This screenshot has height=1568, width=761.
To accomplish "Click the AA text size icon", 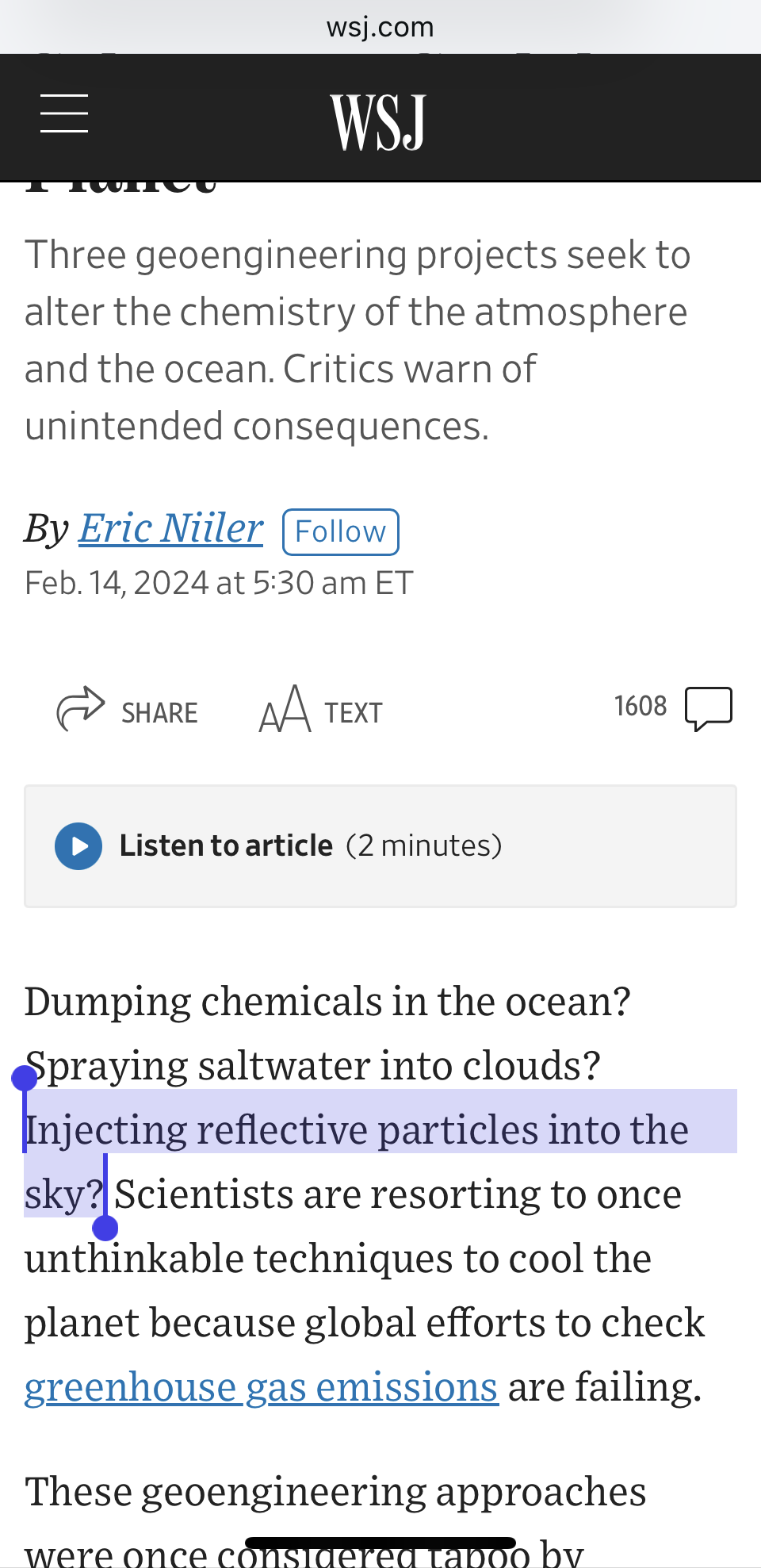I will click(x=285, y=710).
